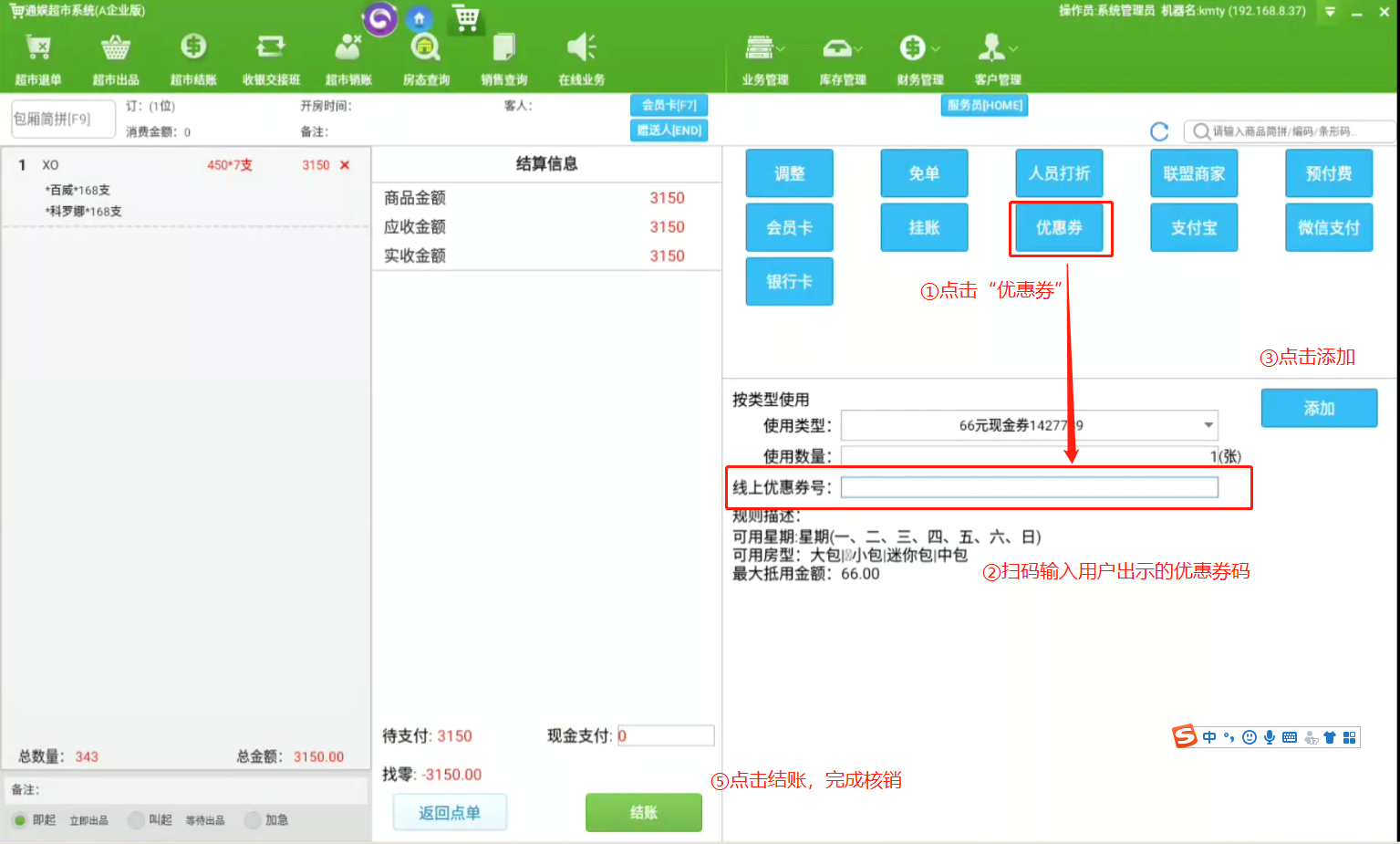Switch Sogou Chinese/English mode 中

pyautogui.click(x=1209, y=737)
